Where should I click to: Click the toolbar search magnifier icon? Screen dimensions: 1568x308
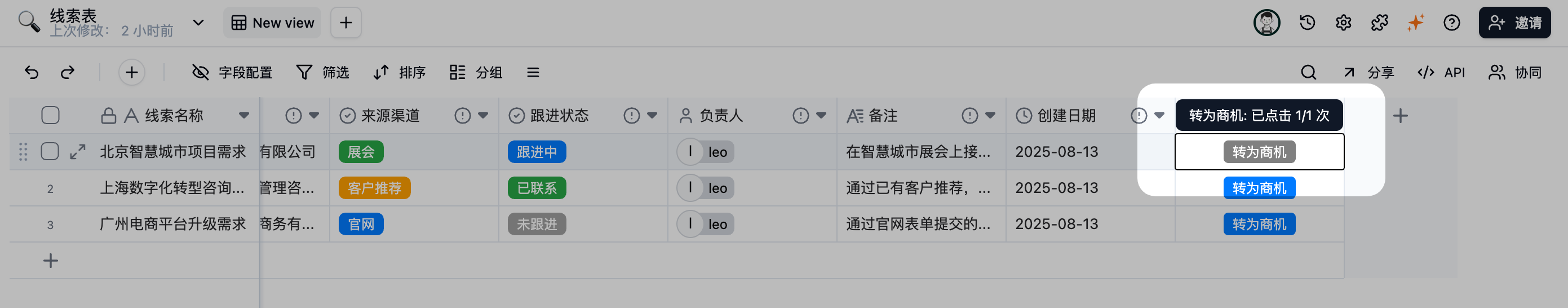[x=1309, y=72]
